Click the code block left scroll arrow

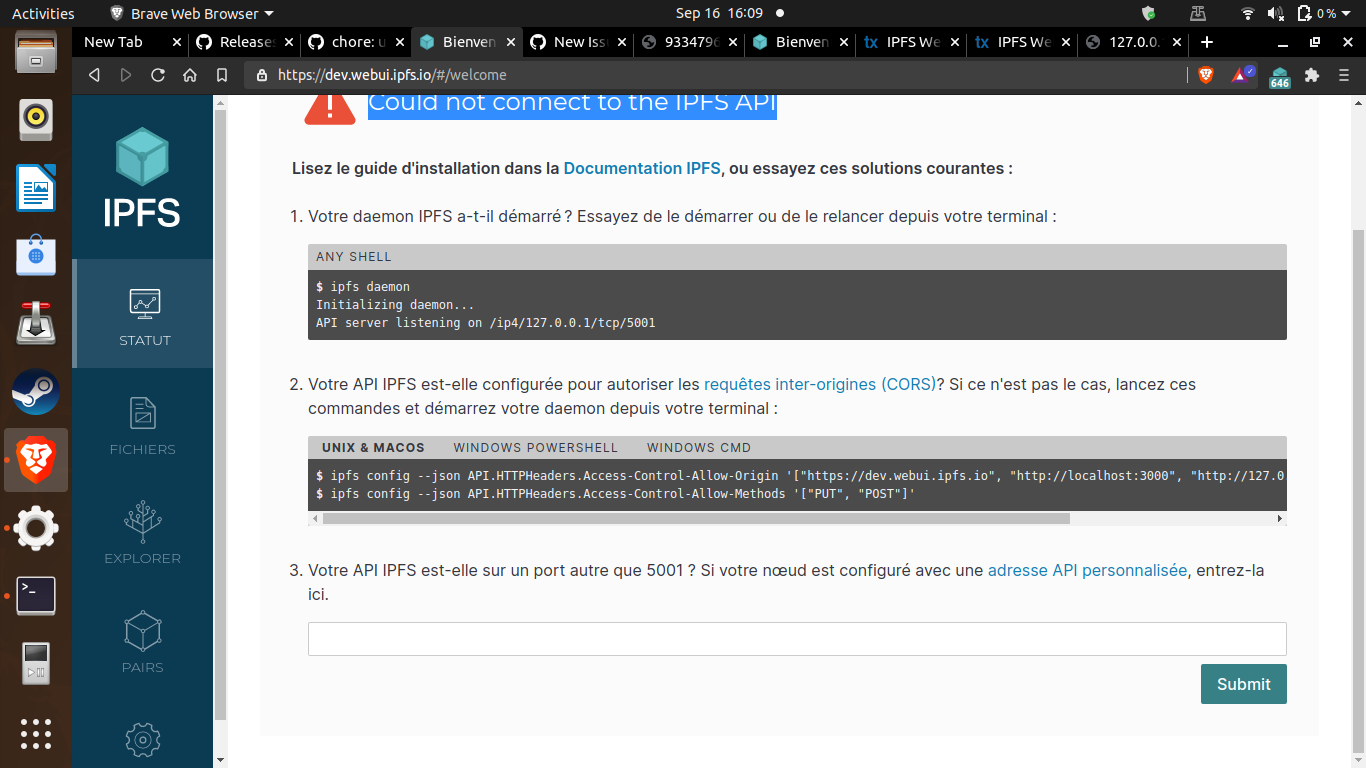(x=315, y=519)
